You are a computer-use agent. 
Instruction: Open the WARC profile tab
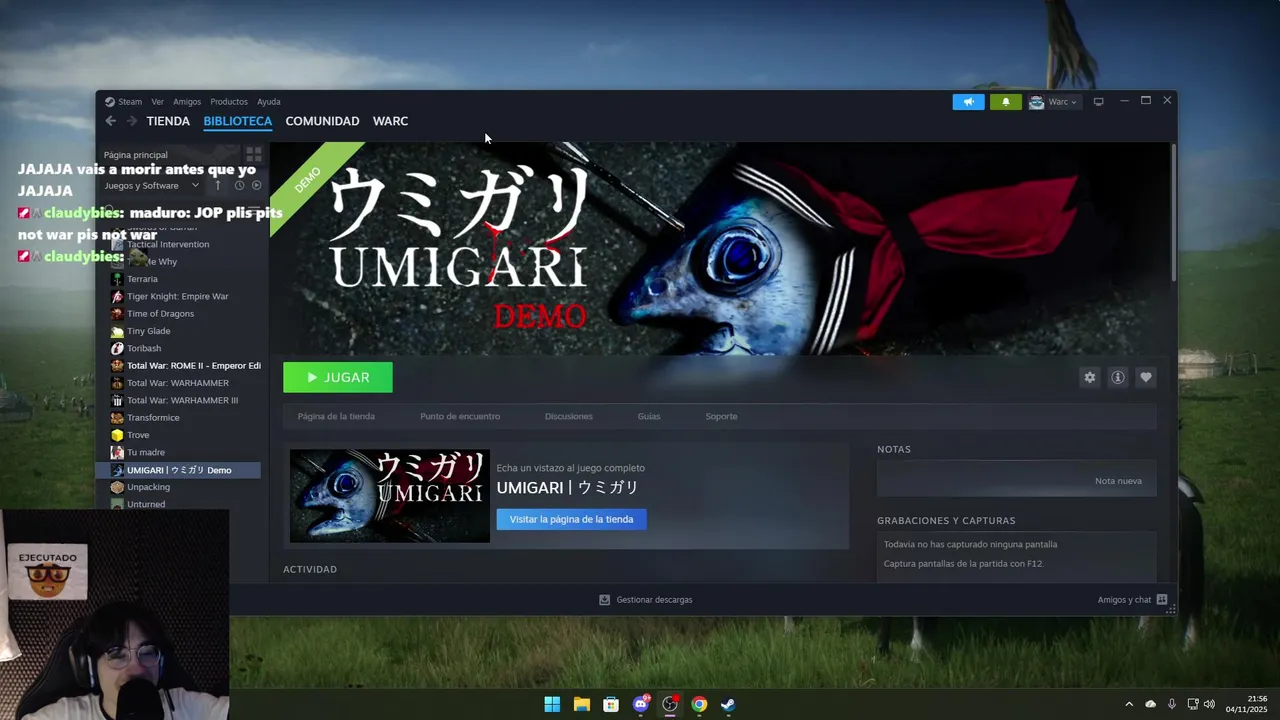390,121
